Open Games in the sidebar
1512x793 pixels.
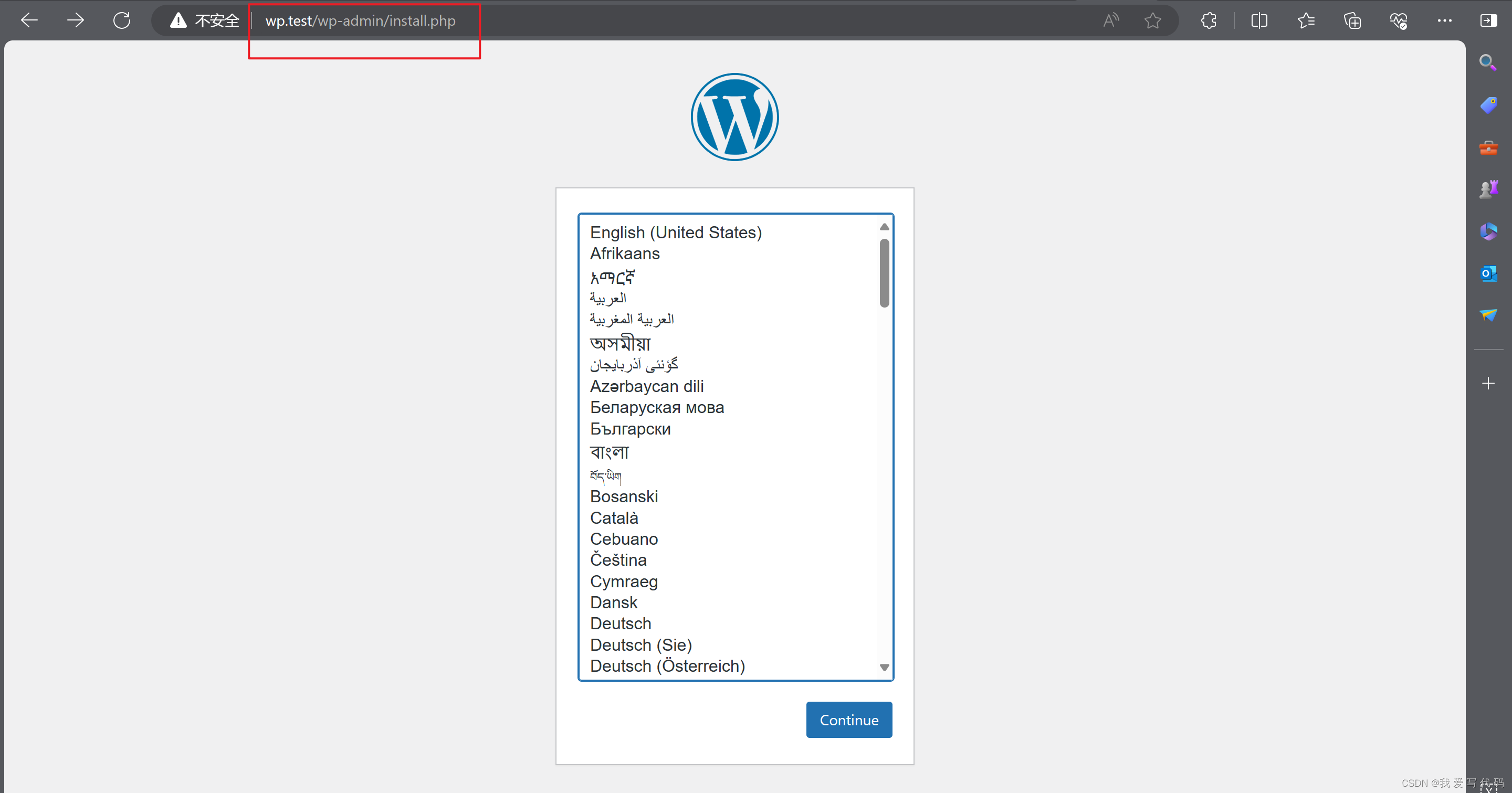1489,188
